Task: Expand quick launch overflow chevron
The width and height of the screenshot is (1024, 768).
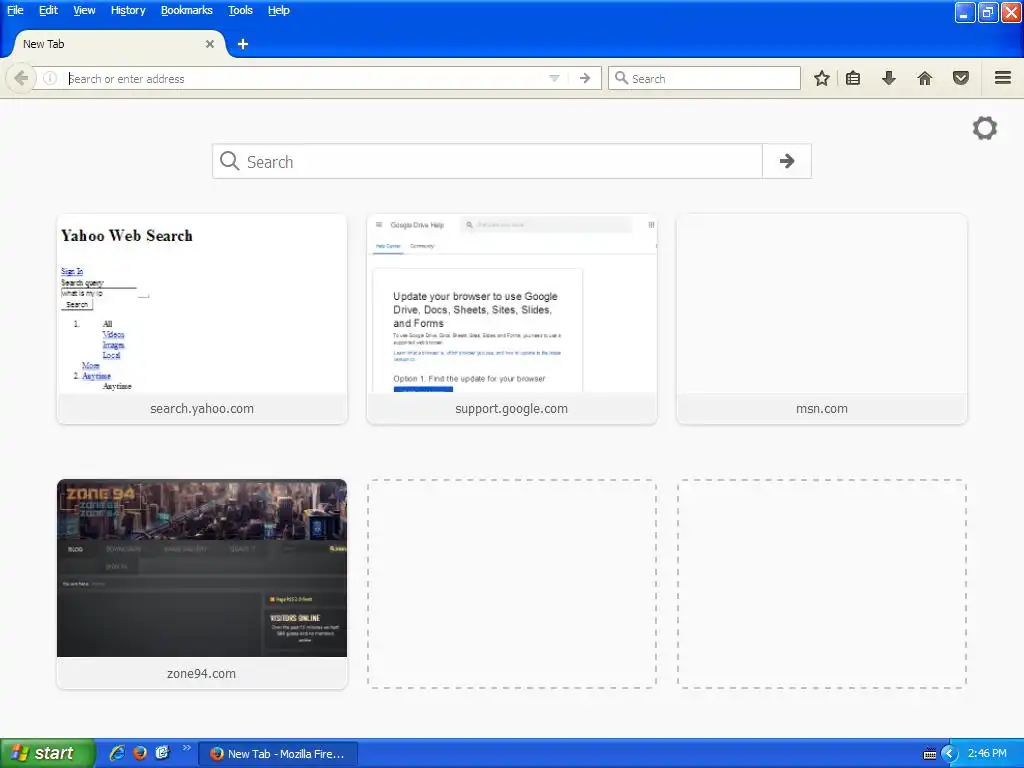Action: 187,748
